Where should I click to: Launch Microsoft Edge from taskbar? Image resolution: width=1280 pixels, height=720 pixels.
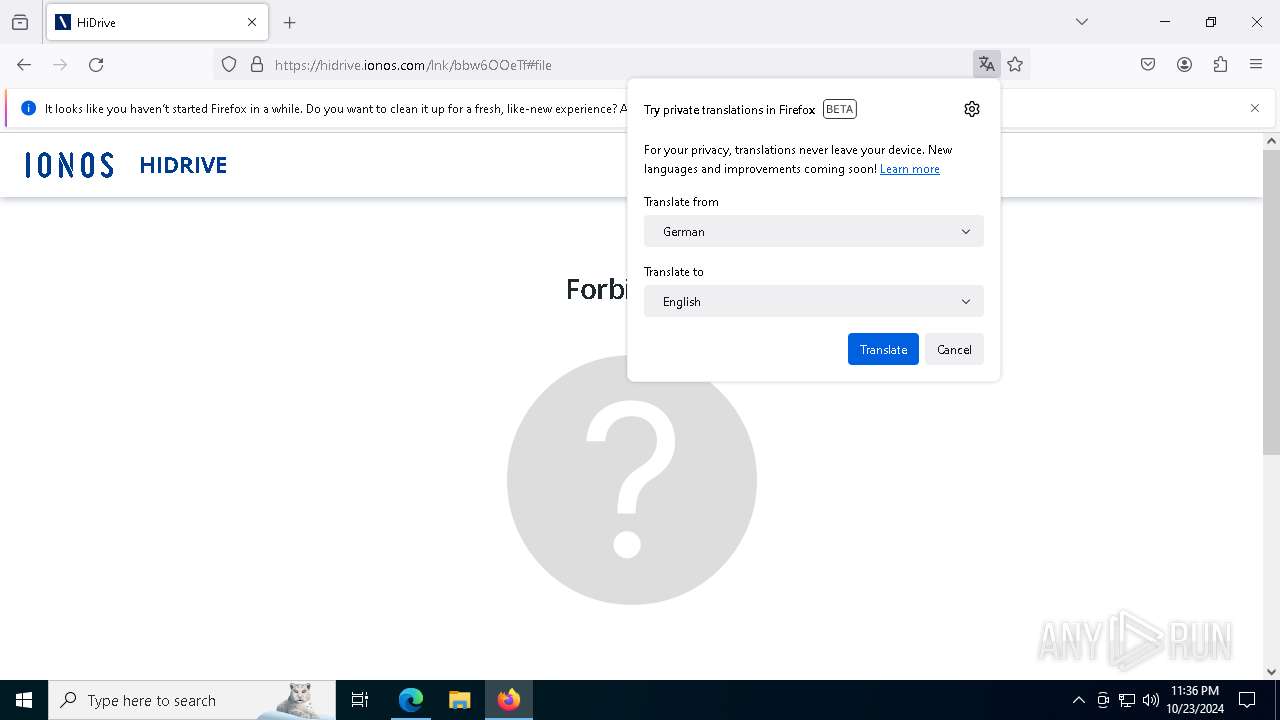pyautogui.click(x=411, y=700)
